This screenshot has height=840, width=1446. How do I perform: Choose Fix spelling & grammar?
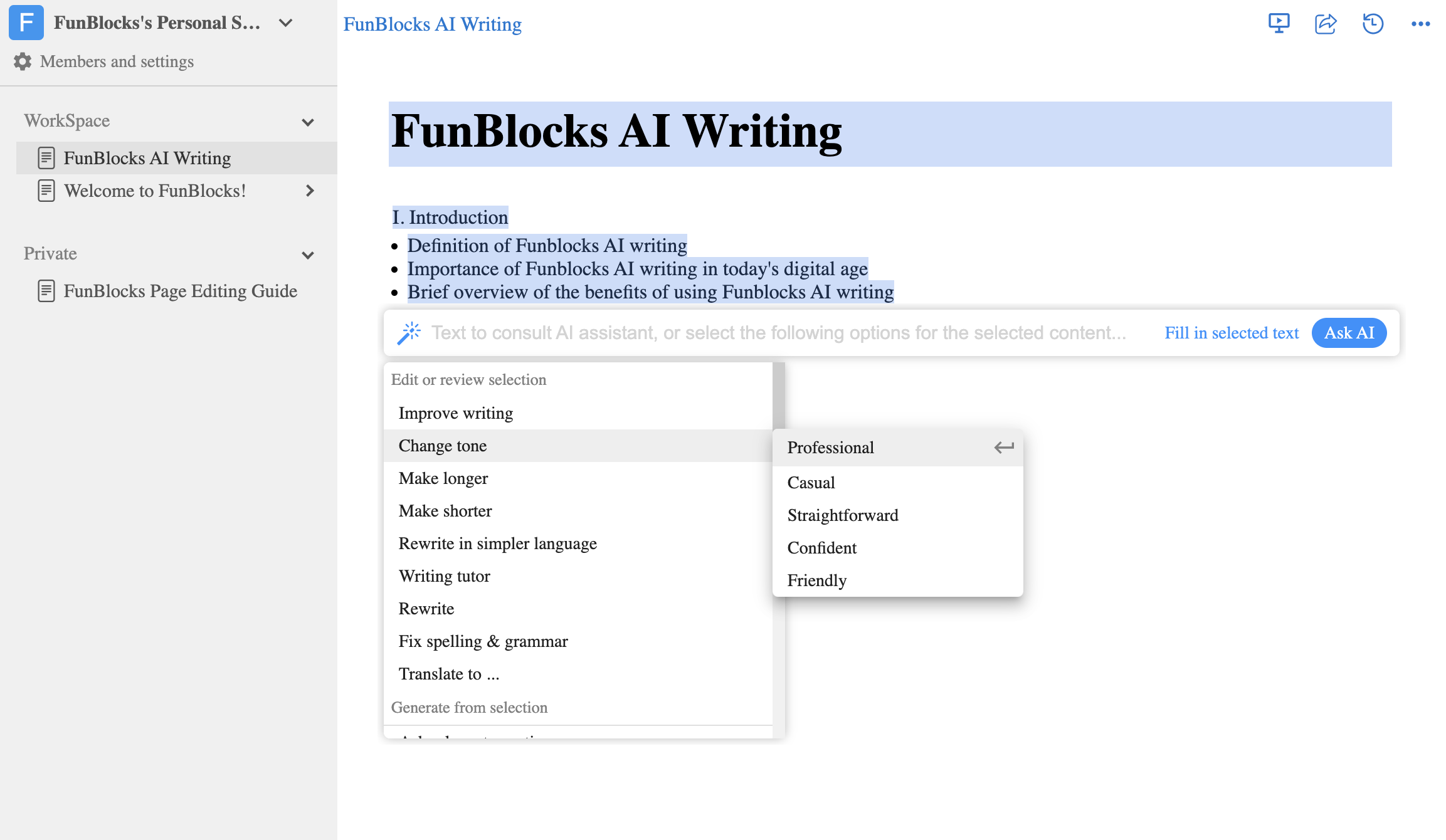point(578,641)
